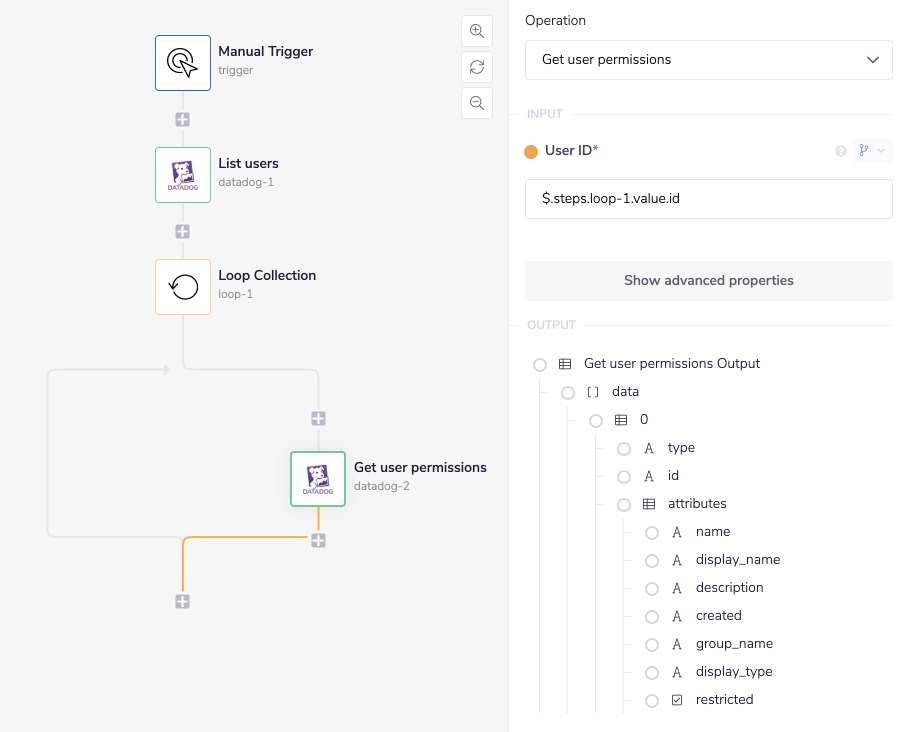Click the OUTPUT section header
The image size is (908, 732).
coord(550,324)
